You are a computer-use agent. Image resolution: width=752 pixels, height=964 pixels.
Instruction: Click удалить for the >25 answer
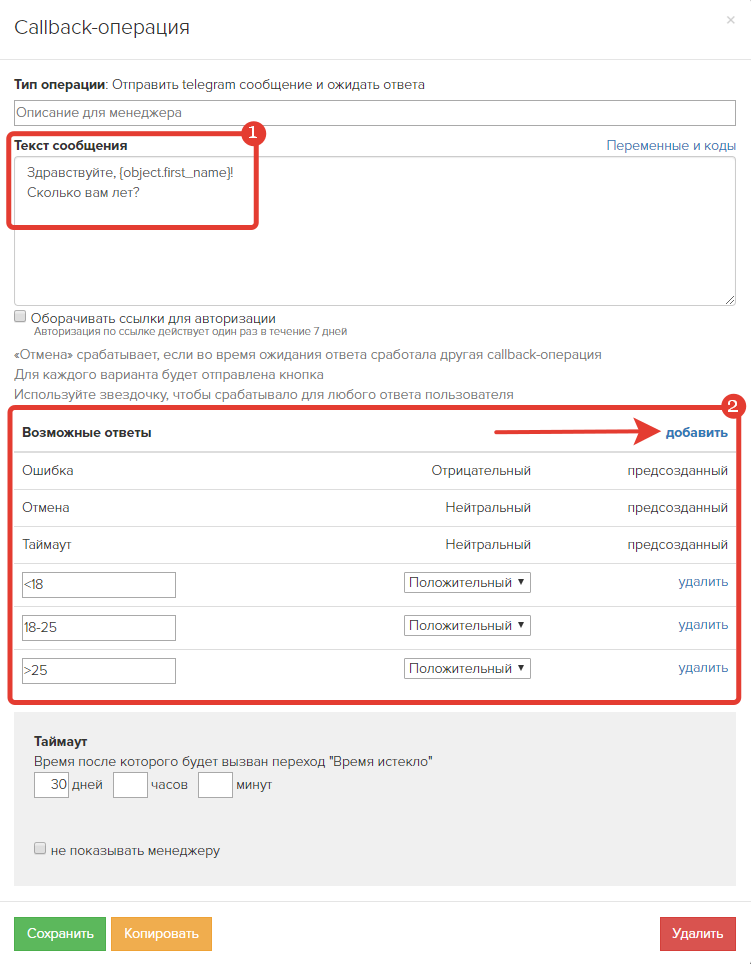tap(703, 668)
